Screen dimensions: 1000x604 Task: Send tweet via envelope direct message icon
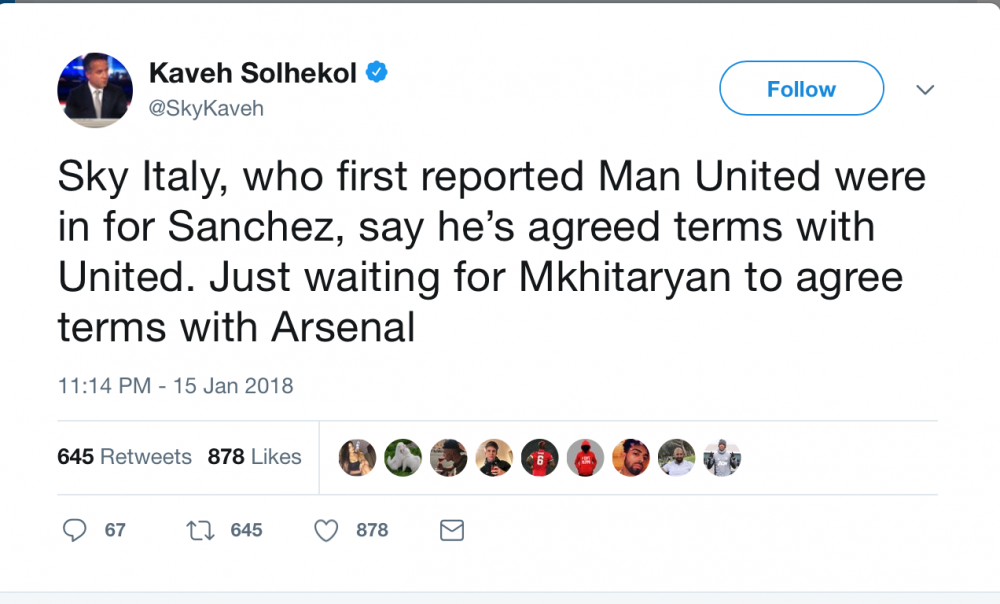click(452, 531)
